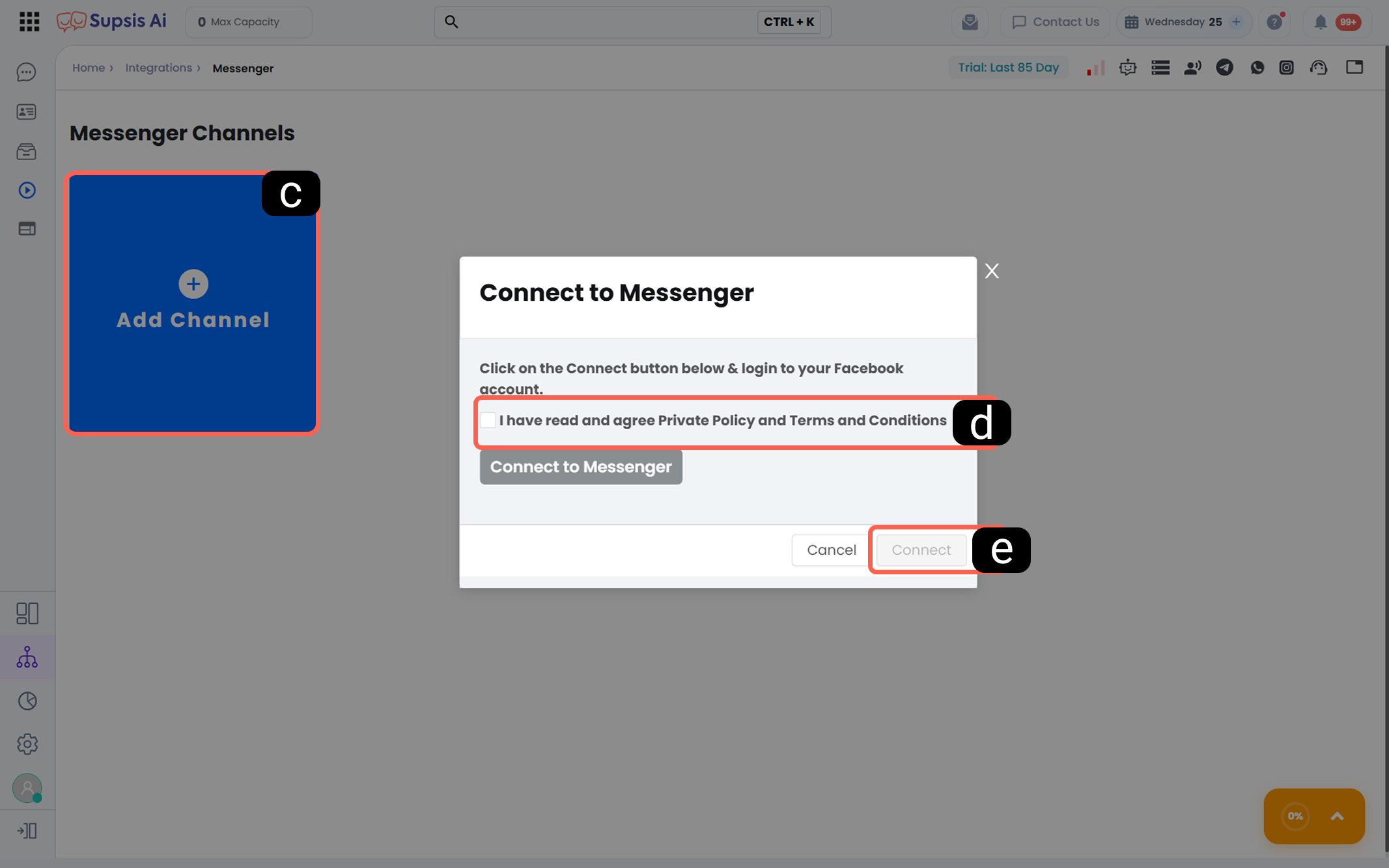The image size is (1389, 868).
Task: Open the user profile avatar
Action: 27,788
